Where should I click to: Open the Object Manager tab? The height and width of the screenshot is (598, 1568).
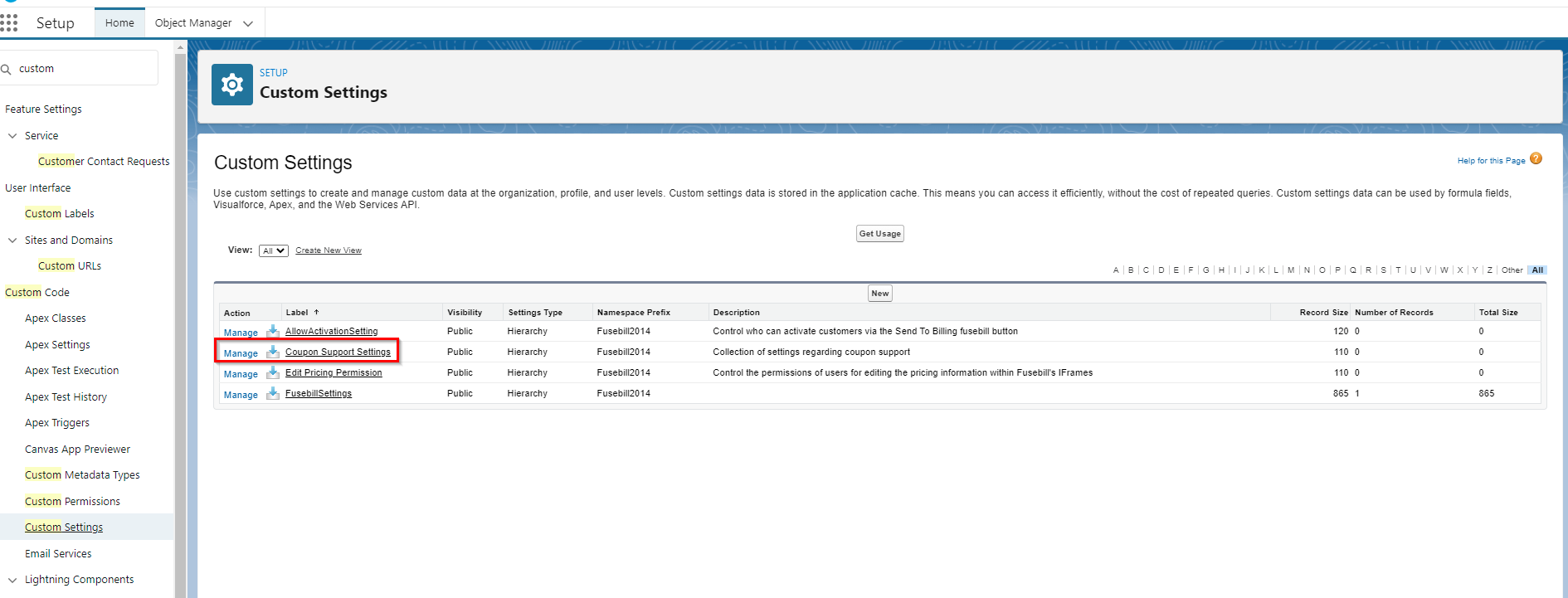[193, 22]
